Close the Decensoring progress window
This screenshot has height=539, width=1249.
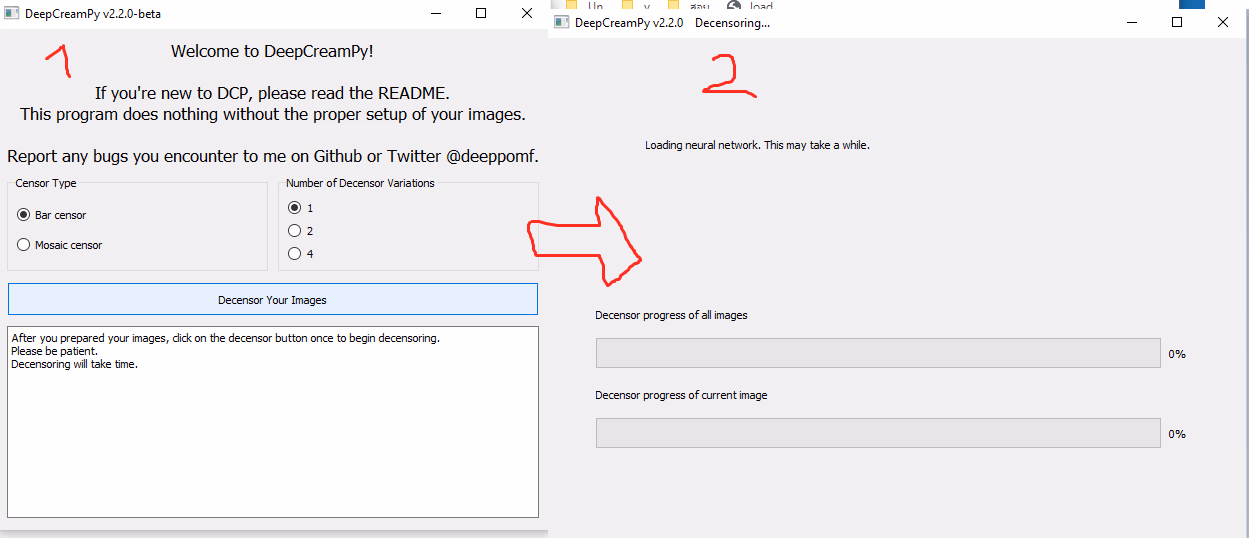coord(1223,22)
